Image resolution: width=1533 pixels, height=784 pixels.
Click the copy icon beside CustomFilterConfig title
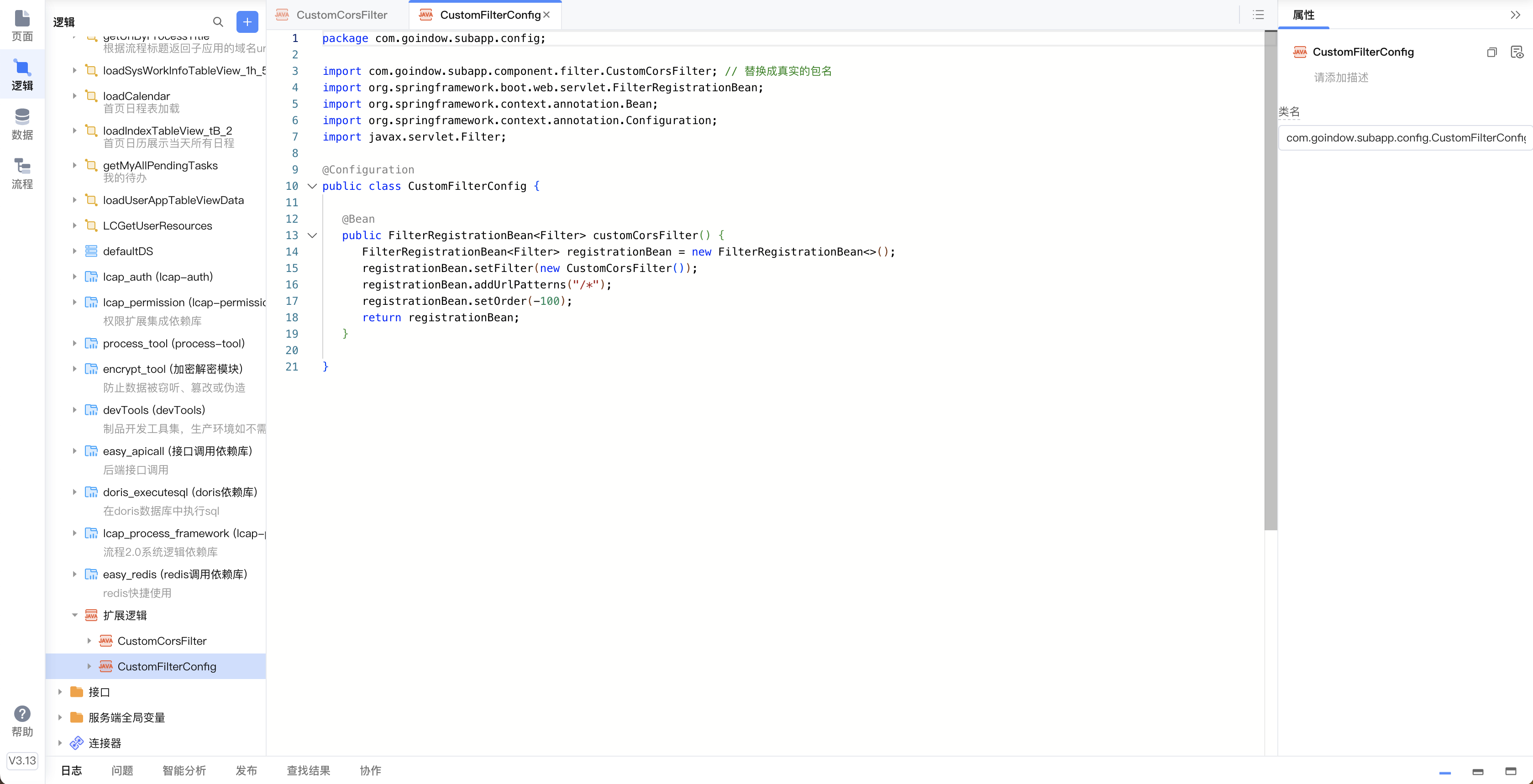(1491, 52)
